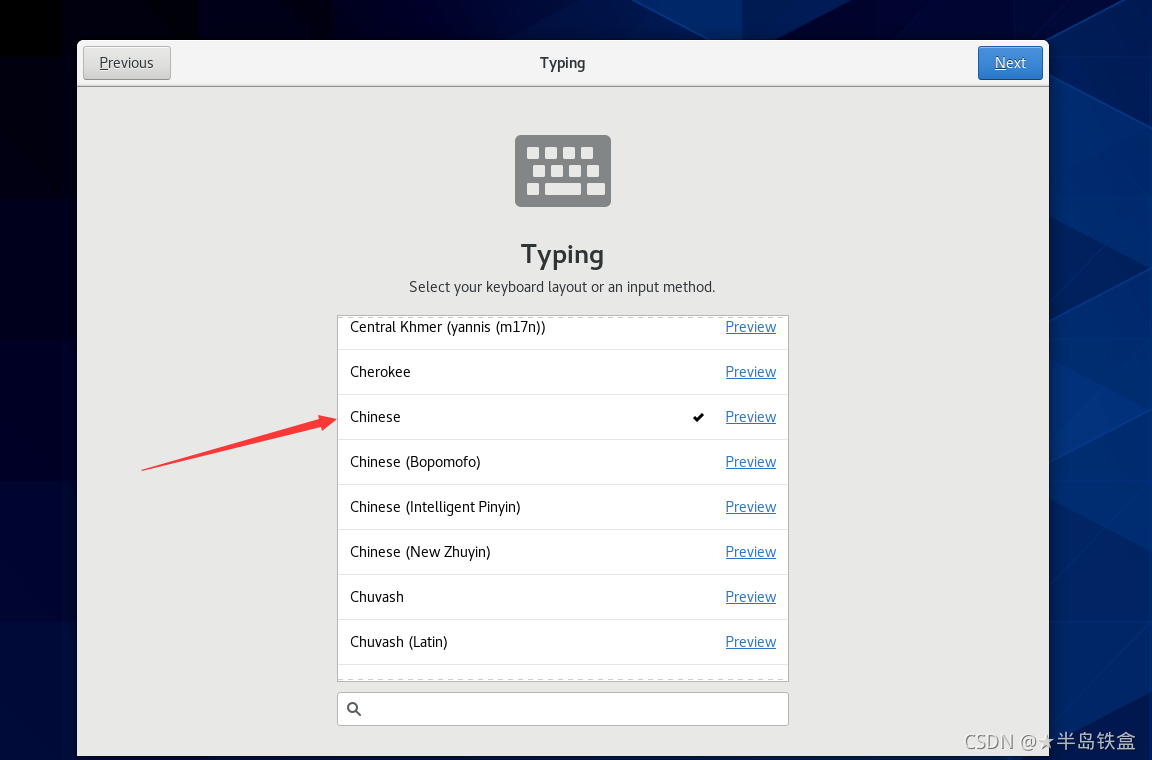Select the Cherokee layout row

pyautogui.click(x=563, y=372)
